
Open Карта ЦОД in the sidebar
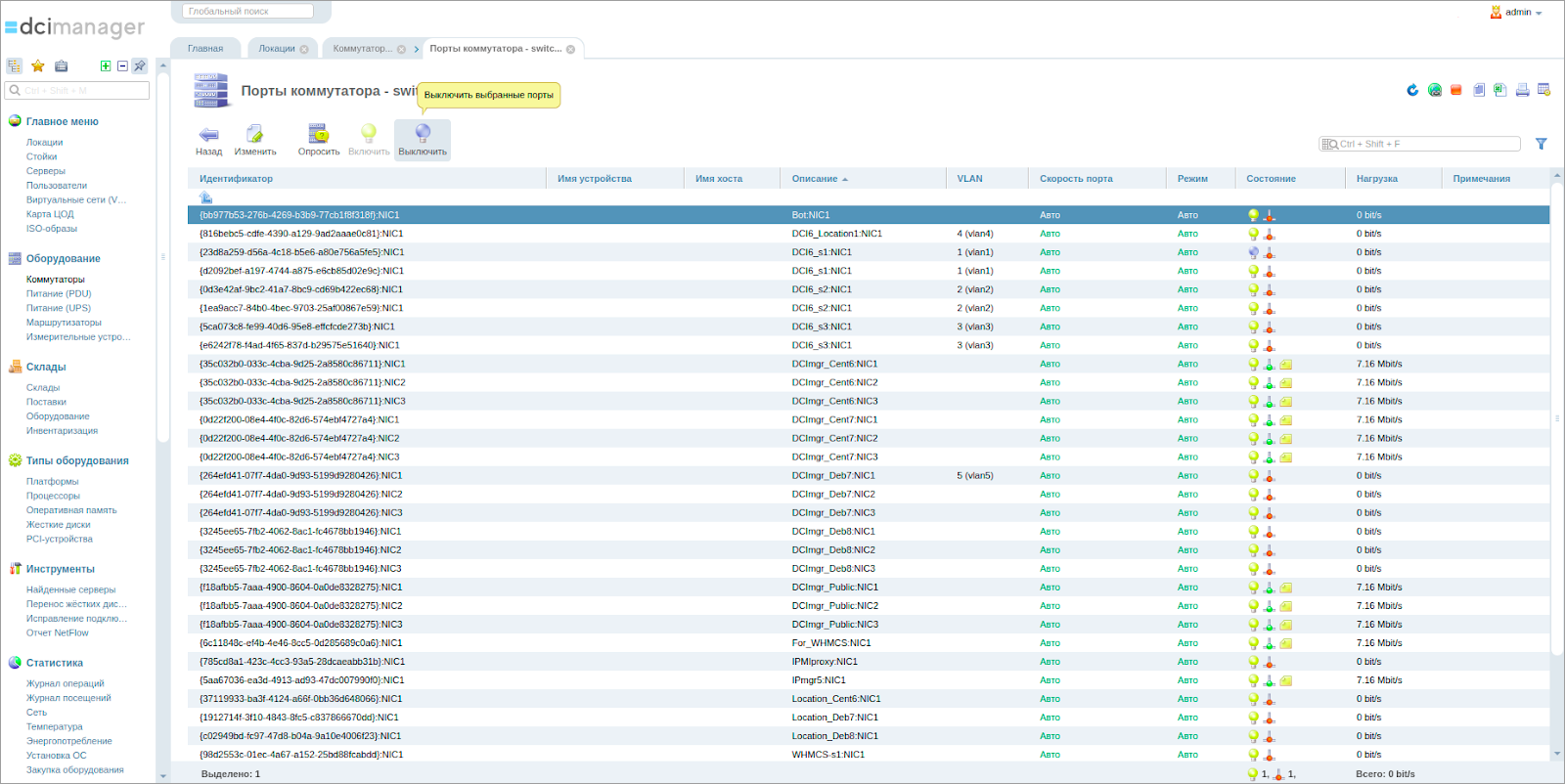coord(50,214)
